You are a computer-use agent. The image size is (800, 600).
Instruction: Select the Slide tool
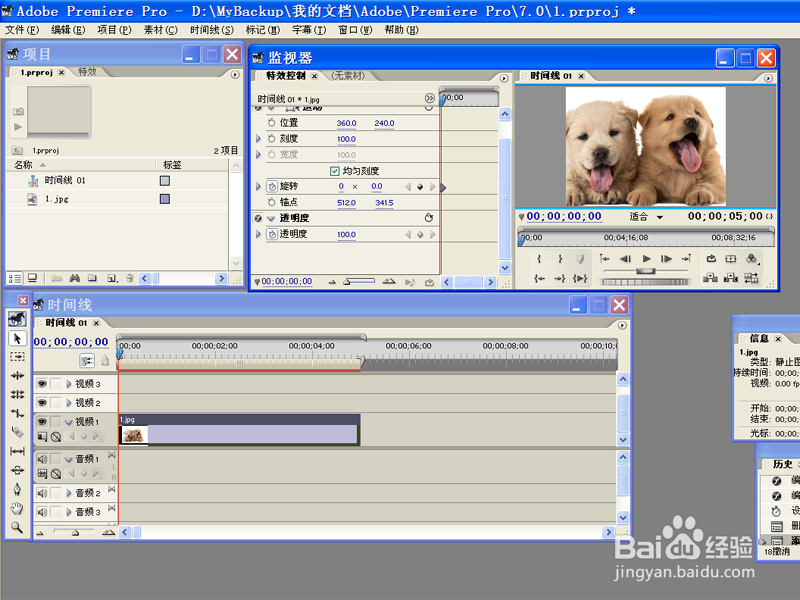tap(17, 470)
